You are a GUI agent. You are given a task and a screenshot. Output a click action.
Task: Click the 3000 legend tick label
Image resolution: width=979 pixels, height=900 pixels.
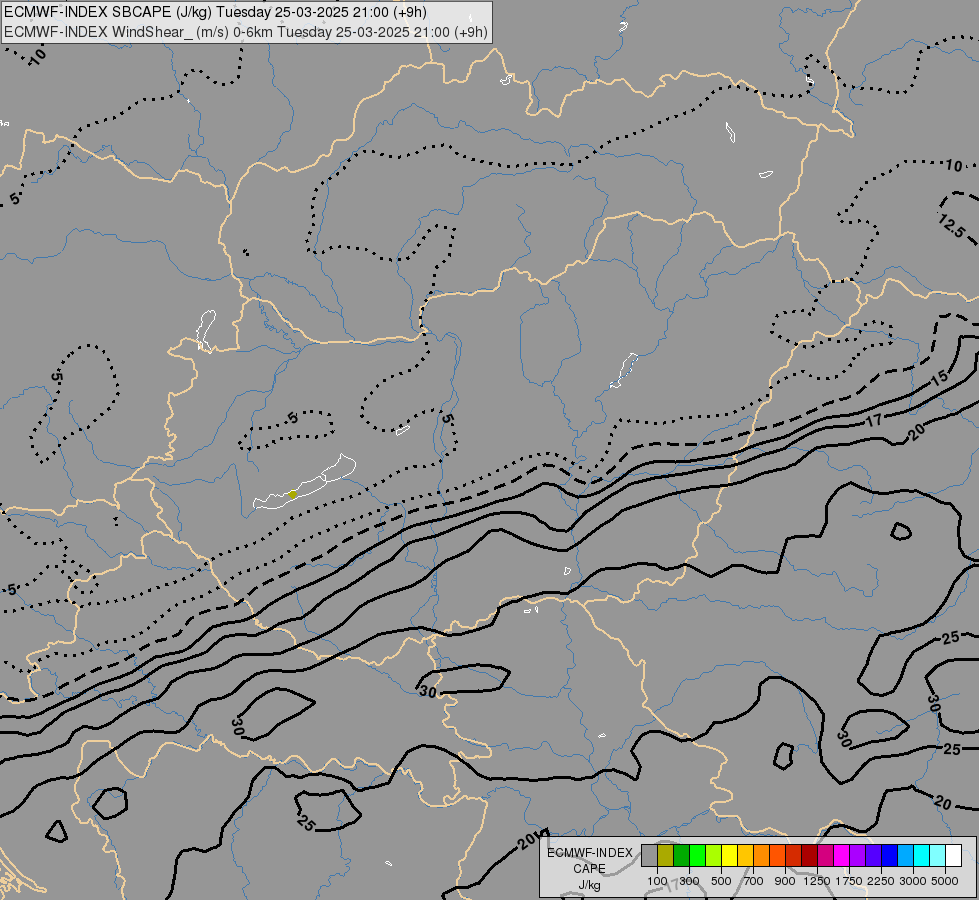coord(913,881)
